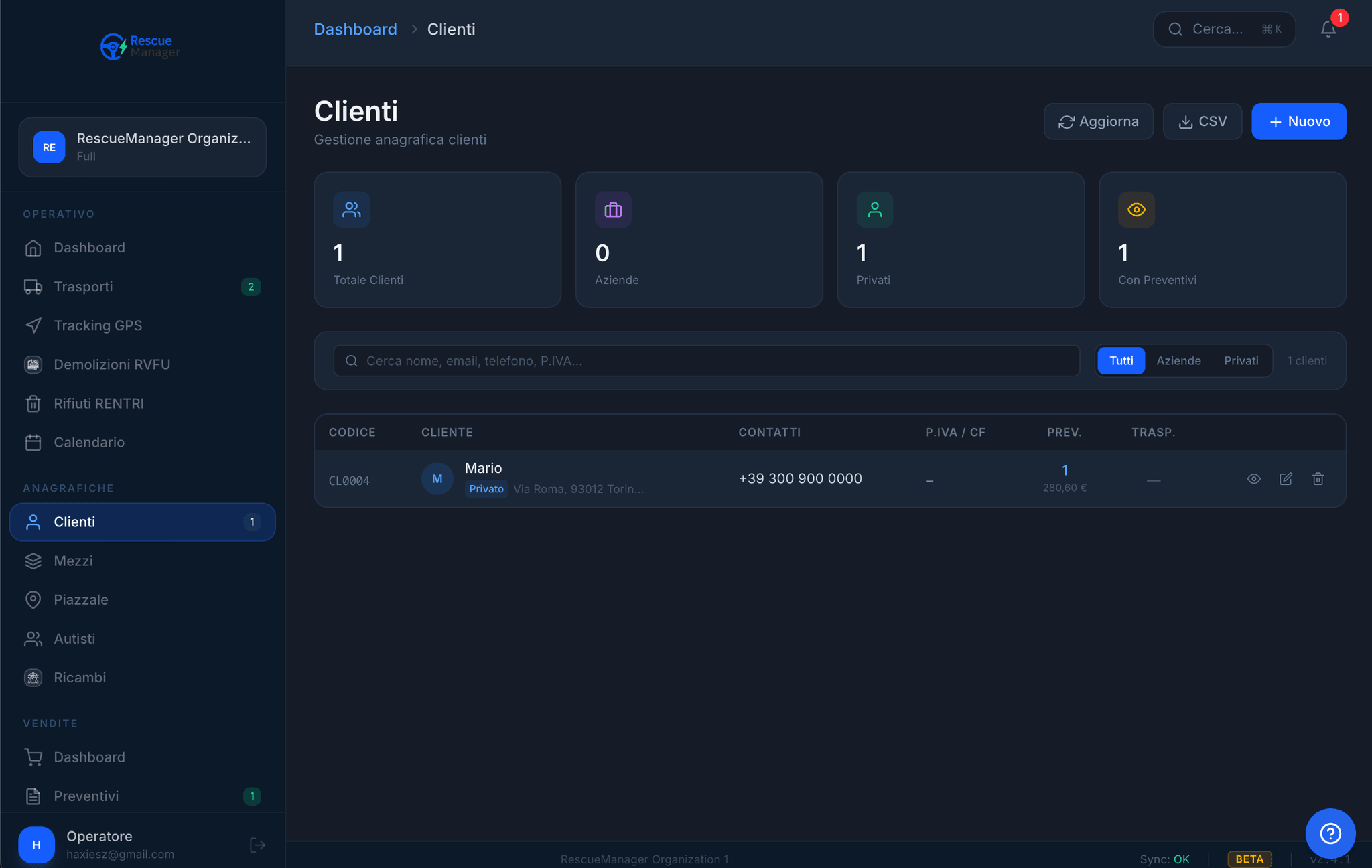This screenshot has height=868, width=1372.
Task: Filter the list by Aziende
Action: point(1178,361)
